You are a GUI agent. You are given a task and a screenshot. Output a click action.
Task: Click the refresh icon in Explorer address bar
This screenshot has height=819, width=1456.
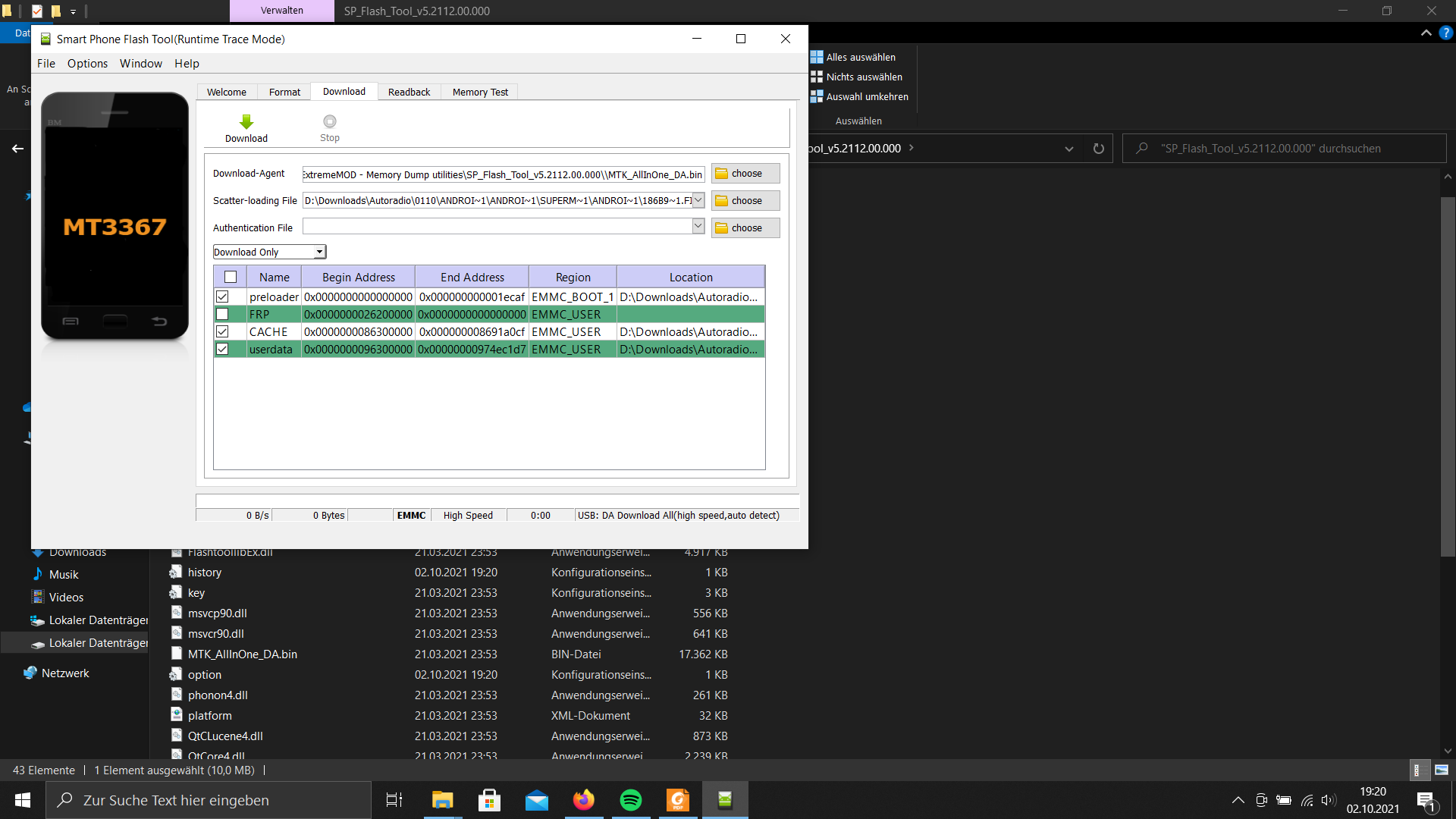click(1098, 149)
